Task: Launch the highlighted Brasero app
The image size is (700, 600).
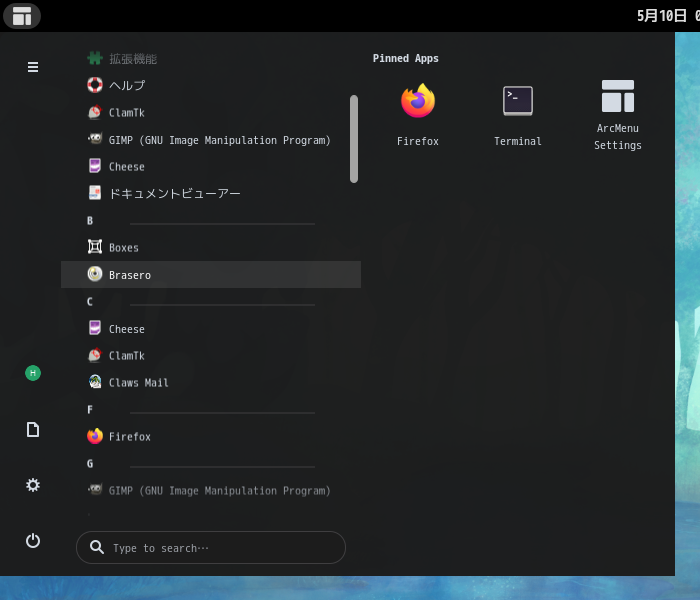Action: coord(211,275)
